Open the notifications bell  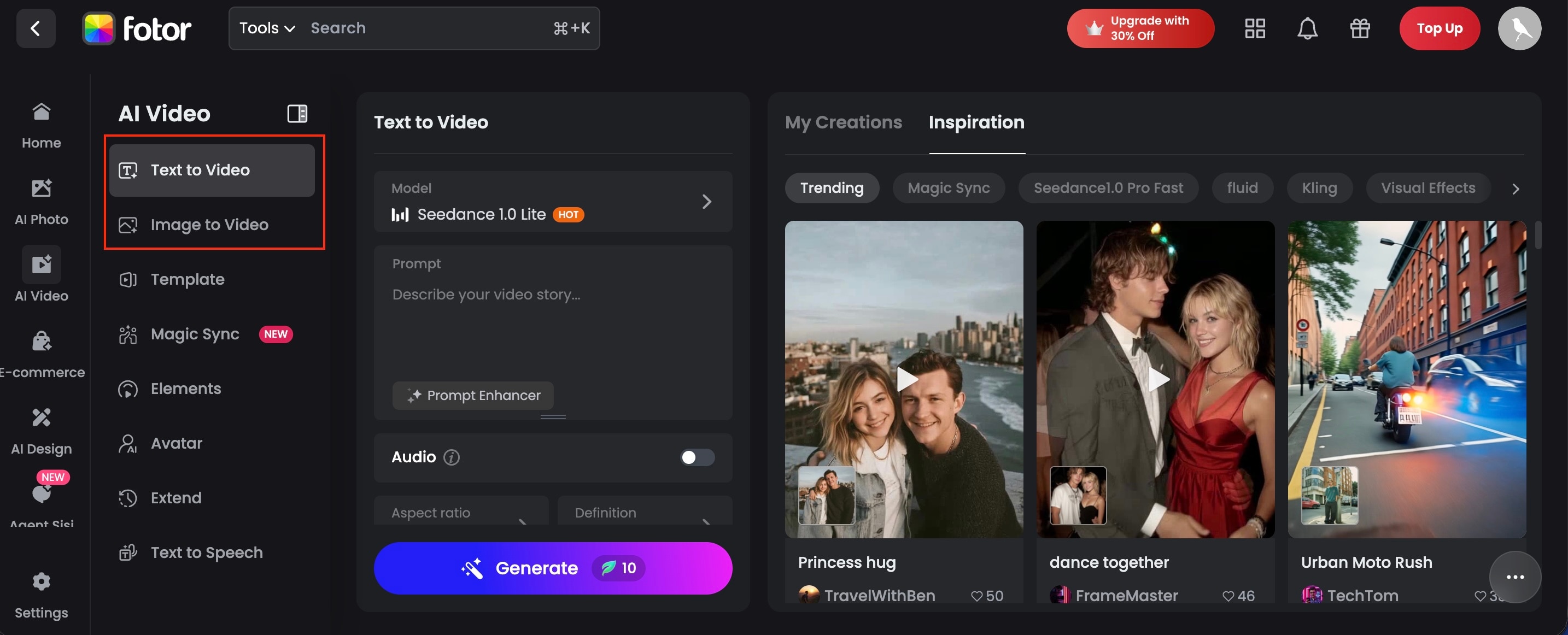click(1307, 28)
